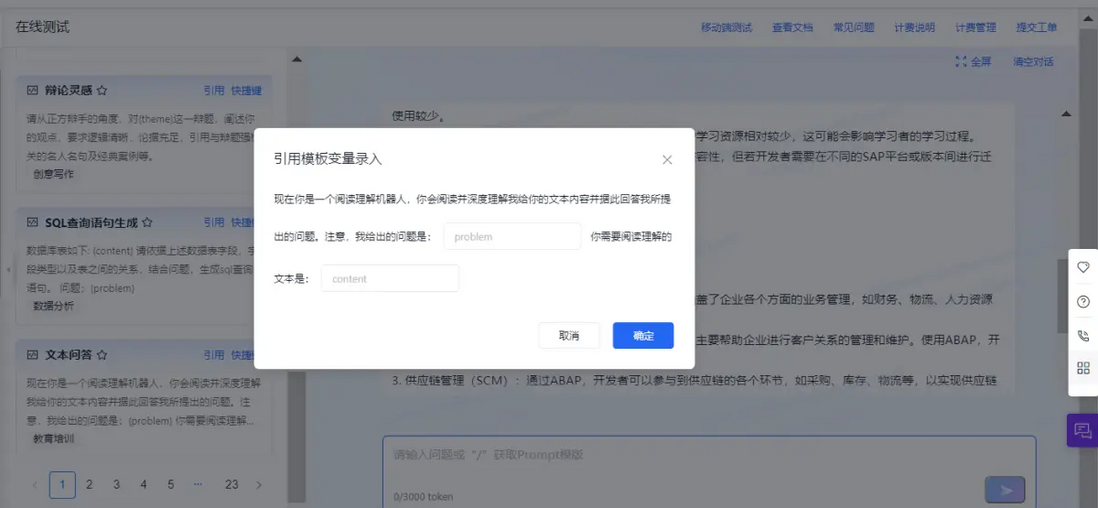Go to page 4 of templates
The width and height of the screenshot is (1098, 508).
[x=144, y=485]
